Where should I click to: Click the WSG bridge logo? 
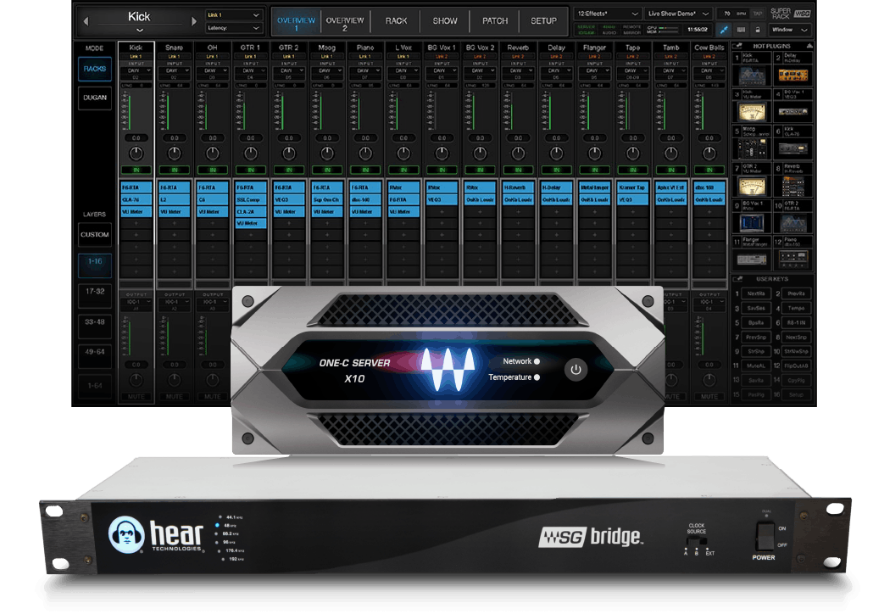coord(591,536)
